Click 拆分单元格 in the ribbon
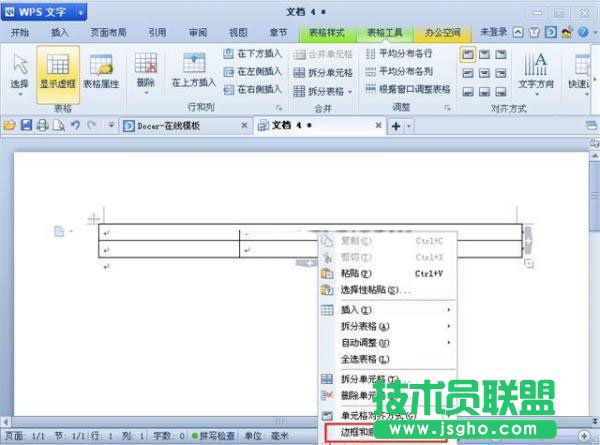 tap(327, 72)
